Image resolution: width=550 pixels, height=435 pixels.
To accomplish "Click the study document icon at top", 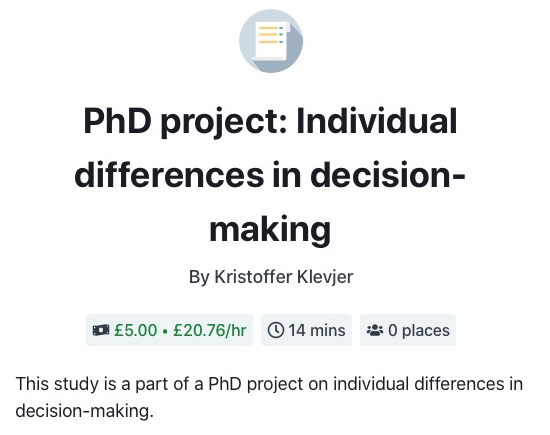I will 271,41.
